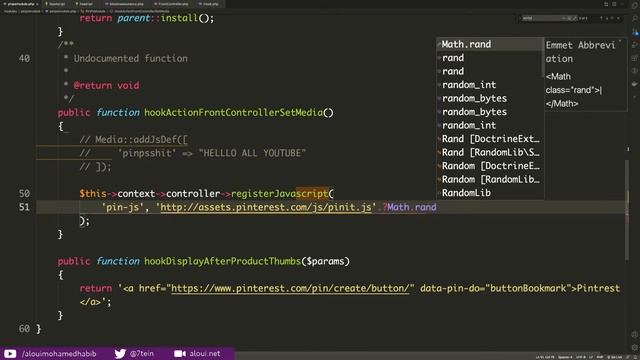Toggle match case in find widget
This screenshot has height=360, width=640.
pyautogui.click(x=564, y=18)
